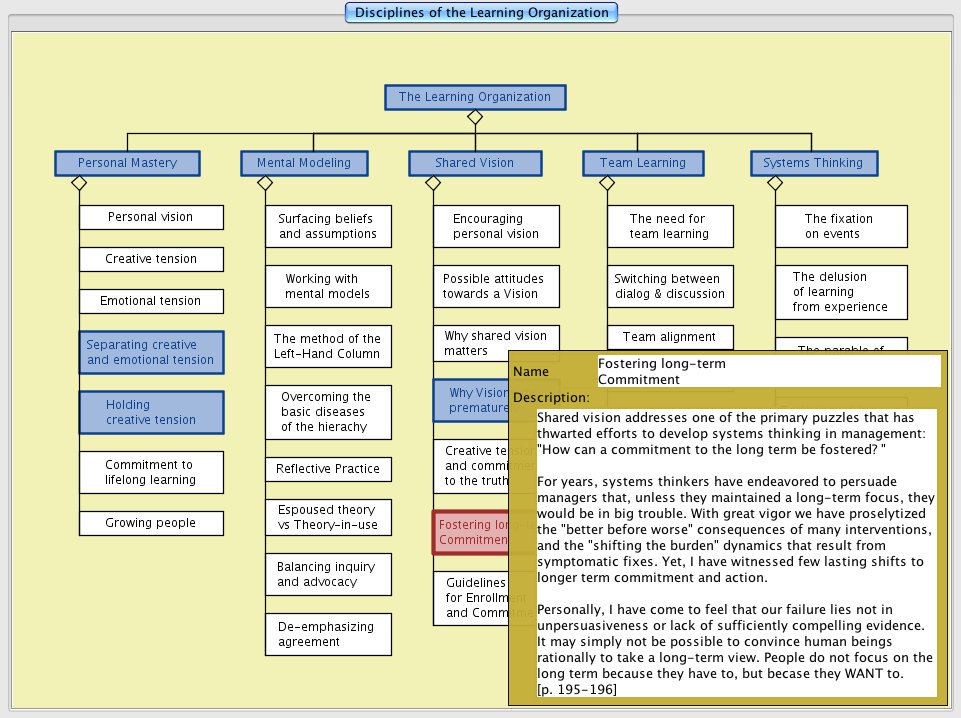Select the Personal Mastery discipline node

(x=127, y=163)
